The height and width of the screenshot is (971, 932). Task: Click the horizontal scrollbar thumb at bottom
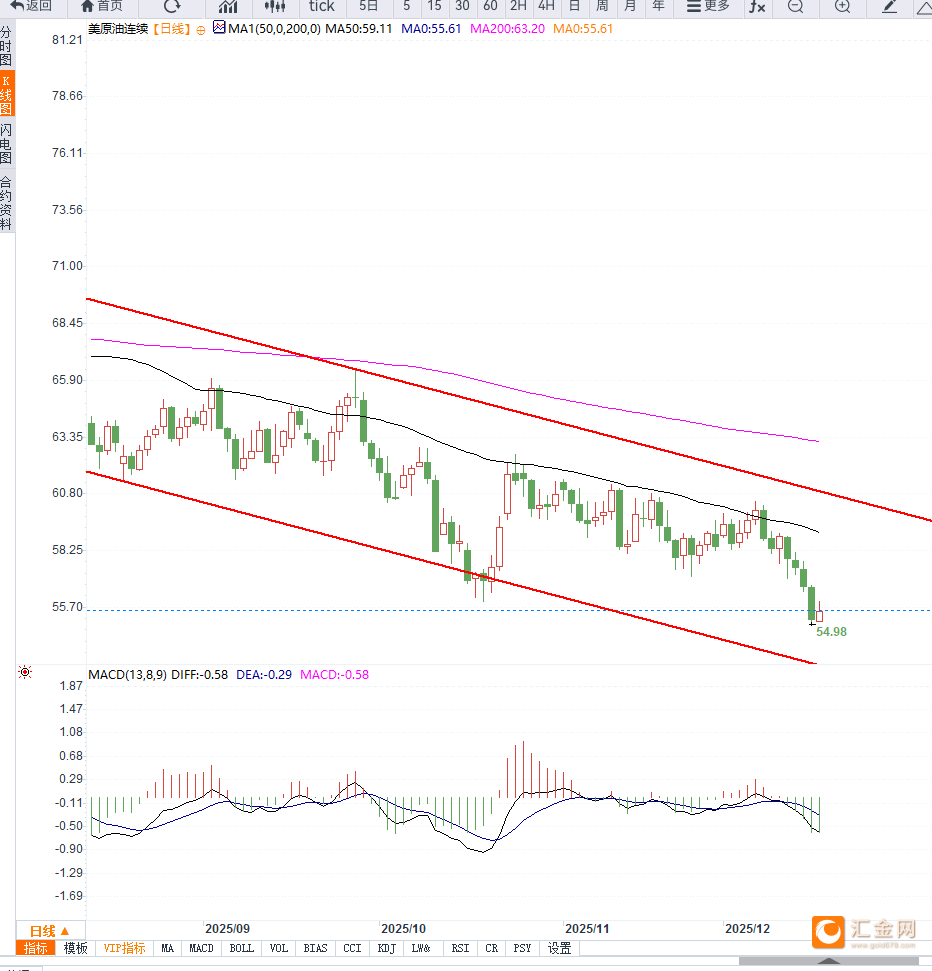[x=829, y=961]
